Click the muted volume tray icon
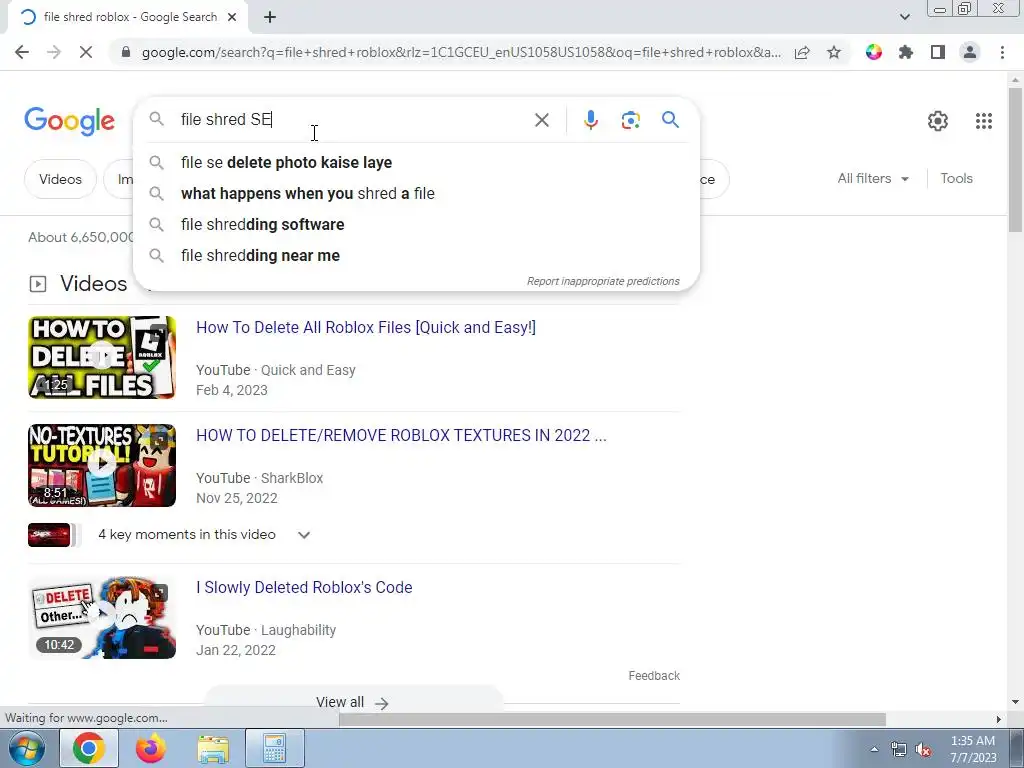Viewport: 1024px width, 768px height. coord(923,750)
